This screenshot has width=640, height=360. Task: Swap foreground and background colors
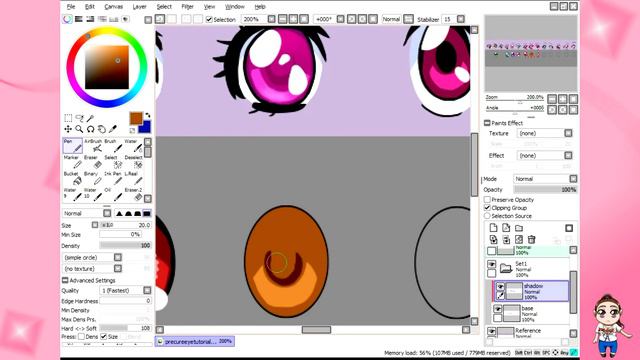147,115
